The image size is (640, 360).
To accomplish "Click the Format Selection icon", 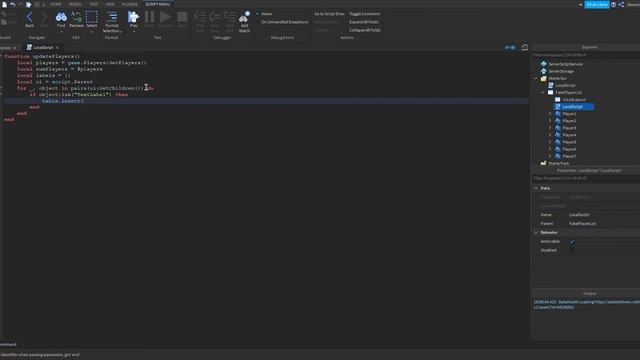I will 112,17.
